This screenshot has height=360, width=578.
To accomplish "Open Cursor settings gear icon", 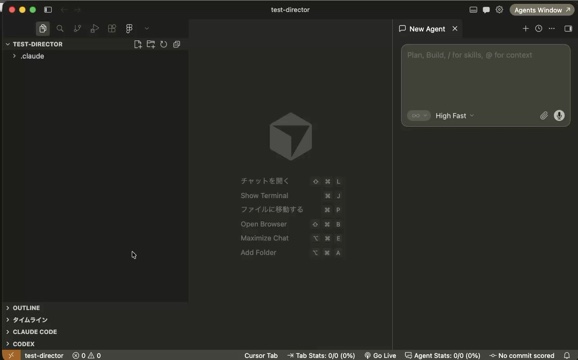I will [x=499, y=10].
